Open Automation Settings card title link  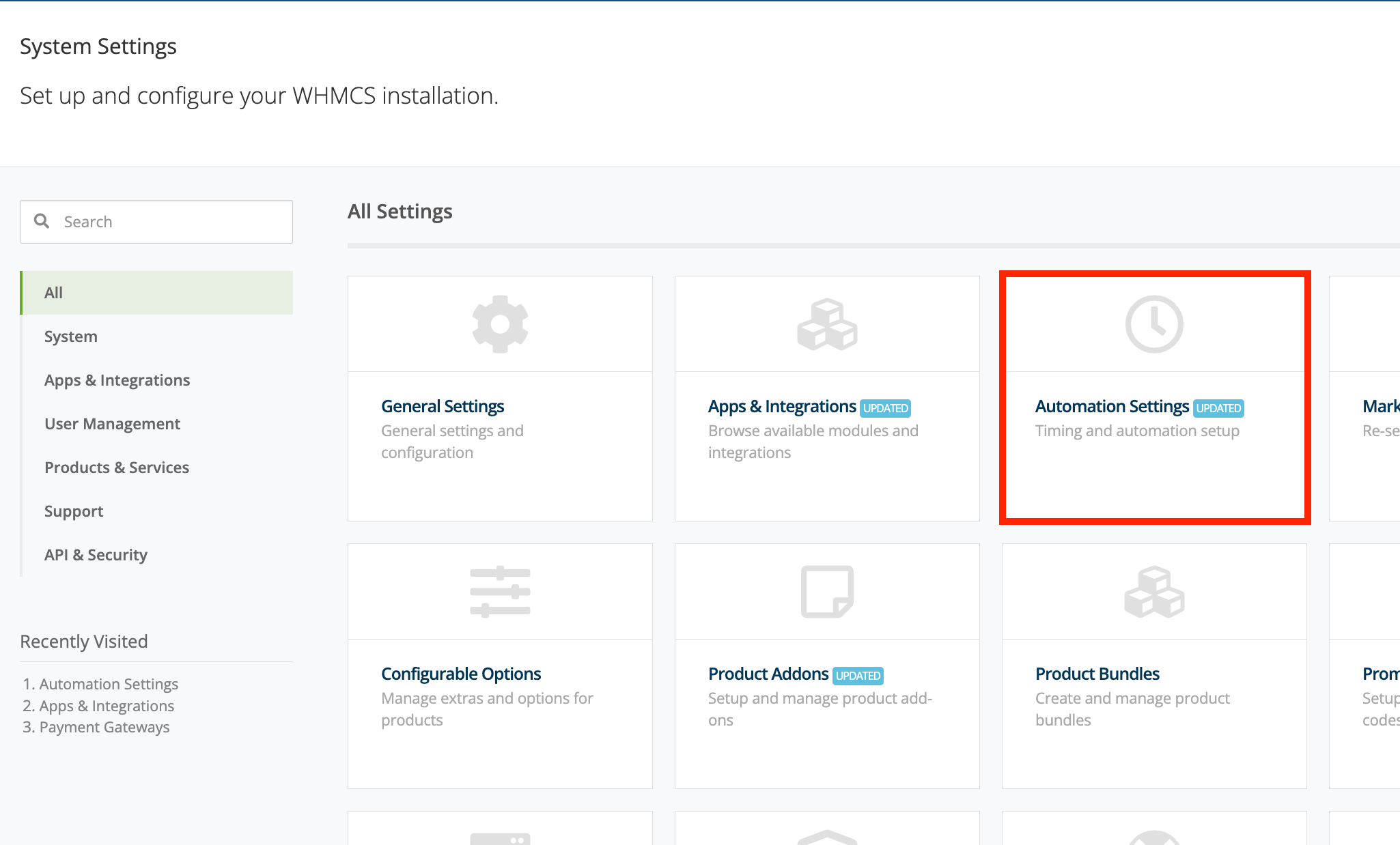pos(1112,406)
